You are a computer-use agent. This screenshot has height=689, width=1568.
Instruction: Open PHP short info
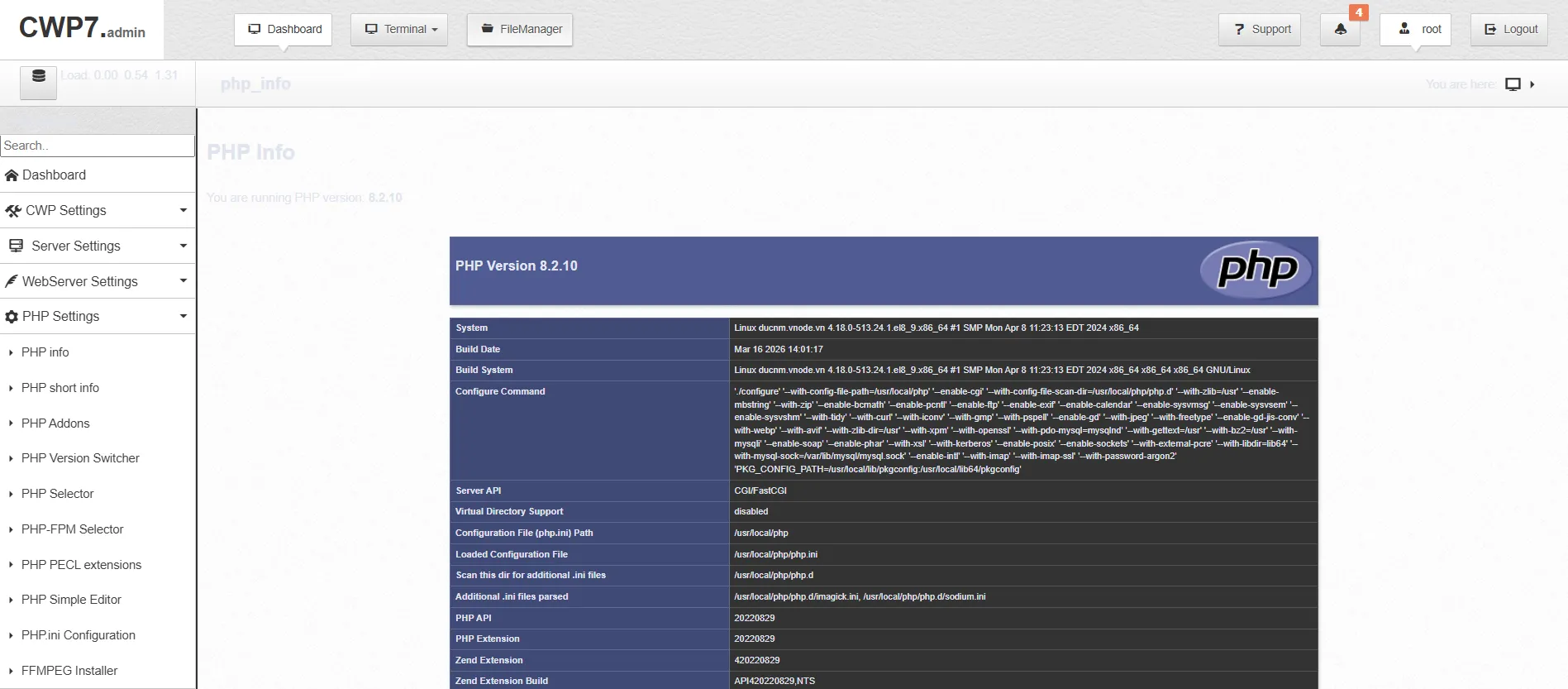(x=60, y=388)
